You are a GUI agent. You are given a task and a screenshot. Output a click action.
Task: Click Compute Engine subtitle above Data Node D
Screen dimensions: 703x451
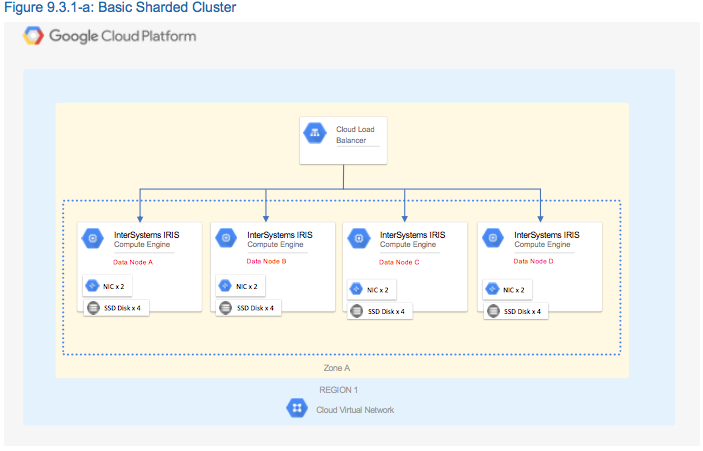tap(542, 244)
